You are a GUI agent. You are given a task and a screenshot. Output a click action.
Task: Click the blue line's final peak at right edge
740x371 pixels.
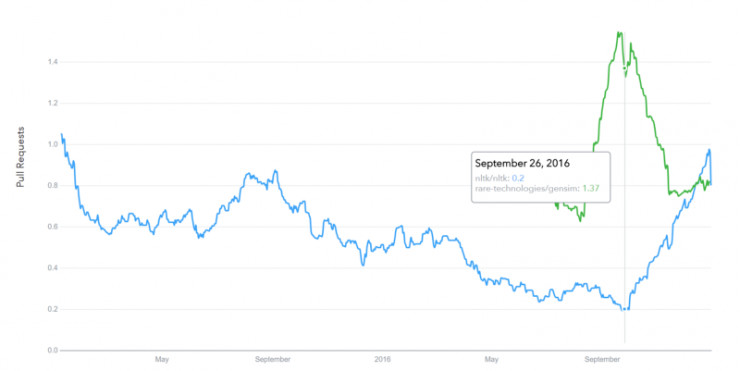(x=709, y=150)
